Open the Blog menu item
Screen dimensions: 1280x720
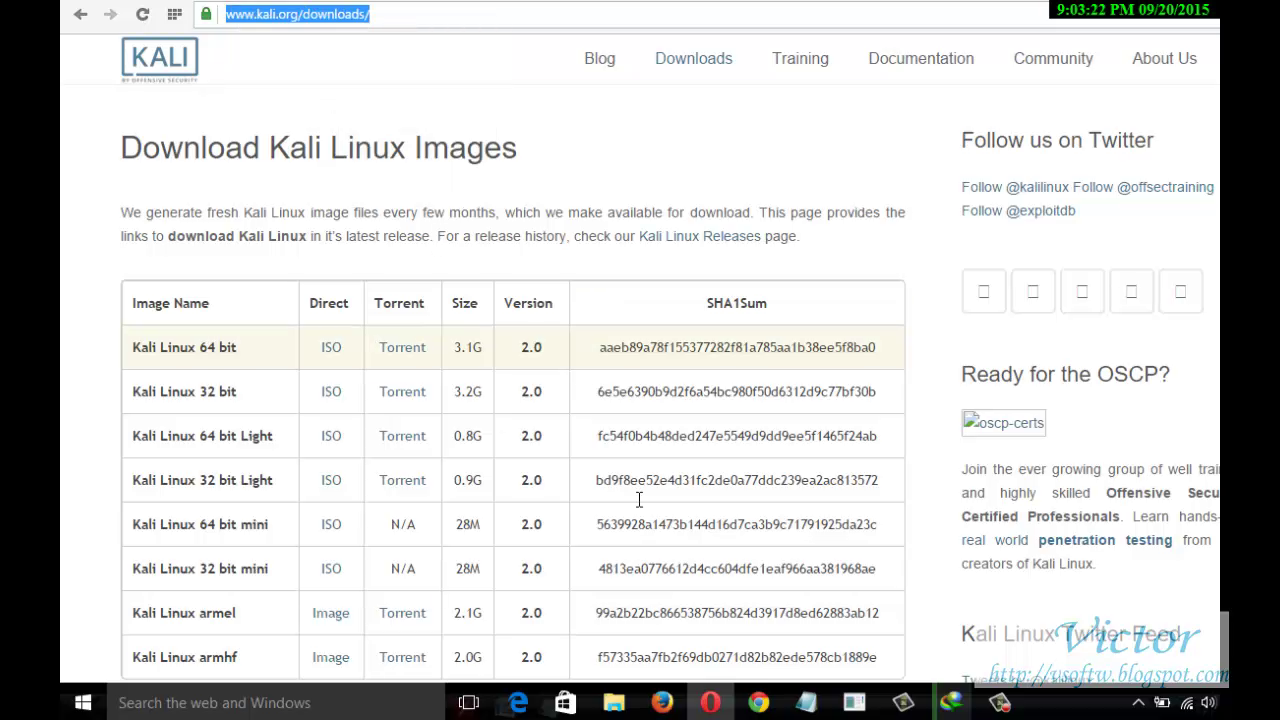600,58
